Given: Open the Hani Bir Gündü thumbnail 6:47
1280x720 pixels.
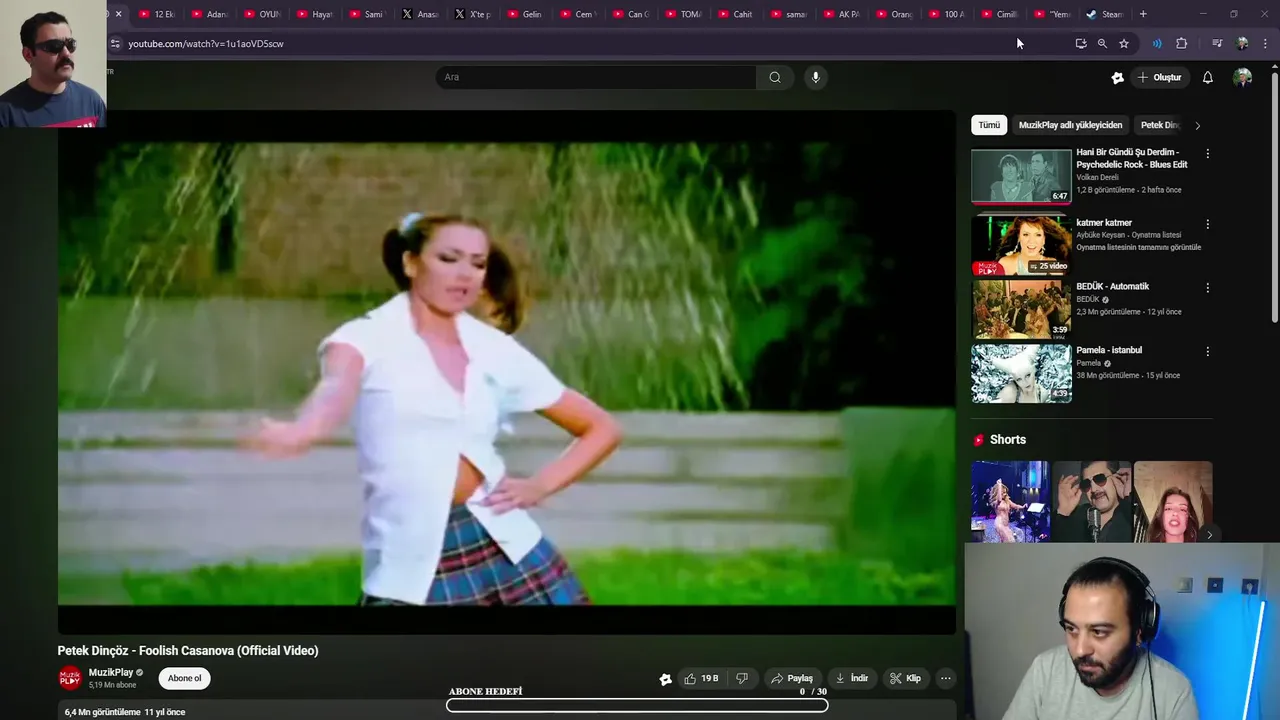Looking at the screenshot, I should coord(1021,176).
